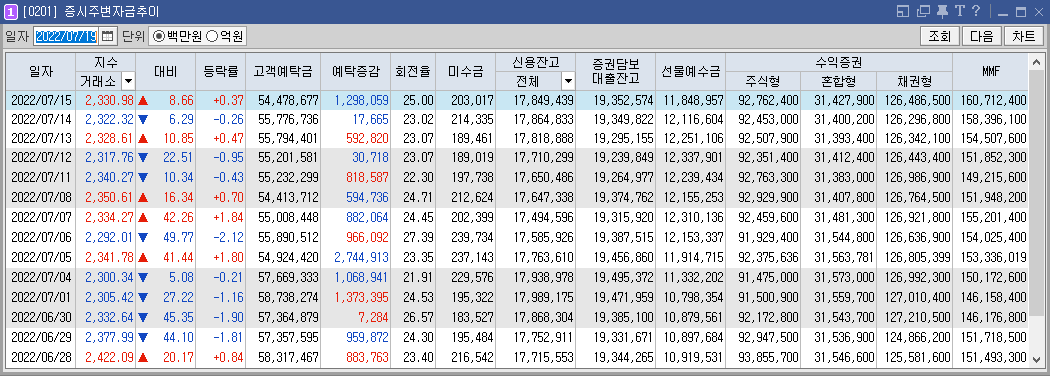
Task: Open font settings with the T icon
Action: click(x=960, y=11)
